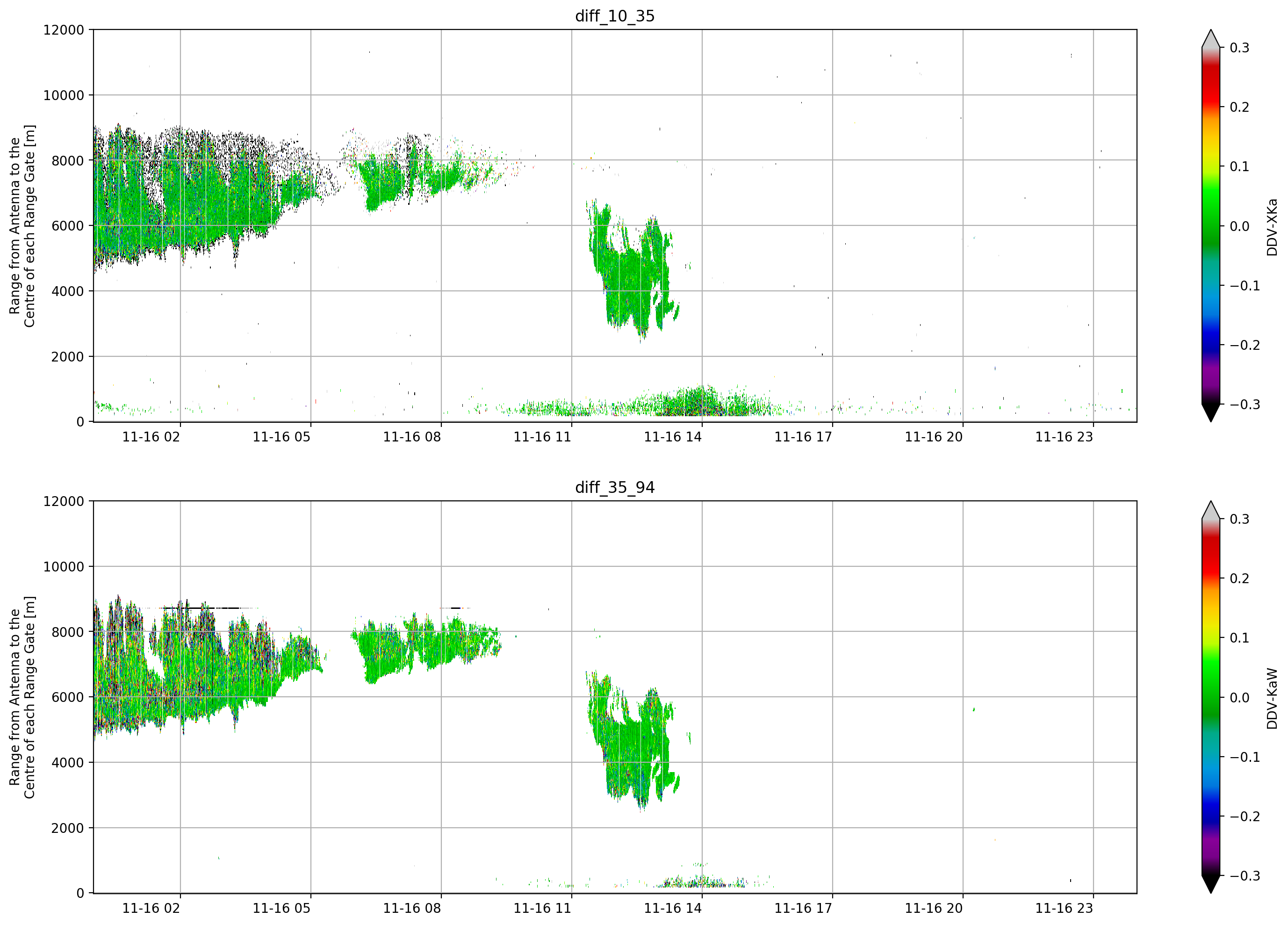Click the diff_10_35 plot title
1288x925 pixels.
click(615, 16)
